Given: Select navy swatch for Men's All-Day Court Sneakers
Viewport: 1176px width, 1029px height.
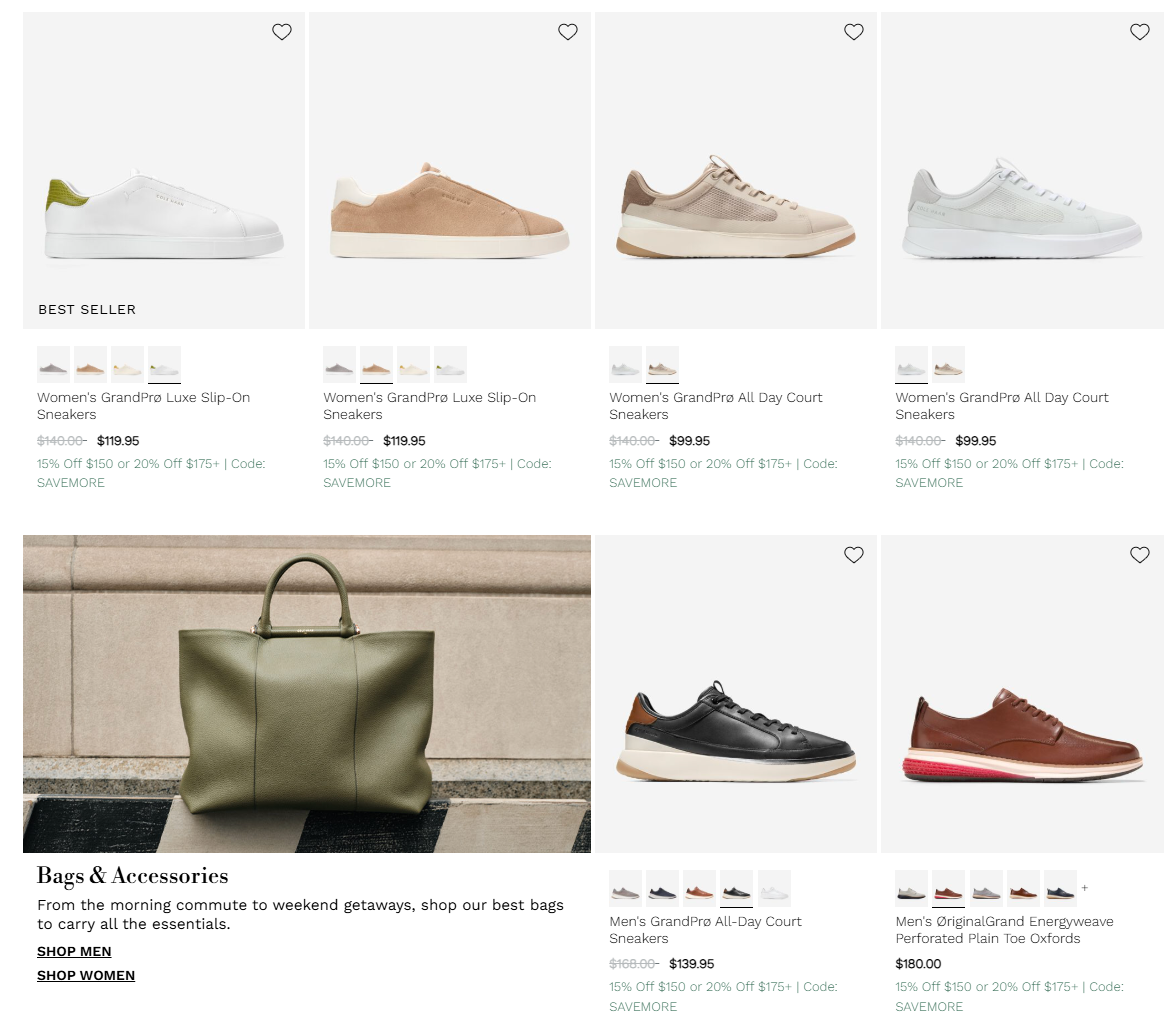Looking at the screenshot, I should [x=662, y=888].
